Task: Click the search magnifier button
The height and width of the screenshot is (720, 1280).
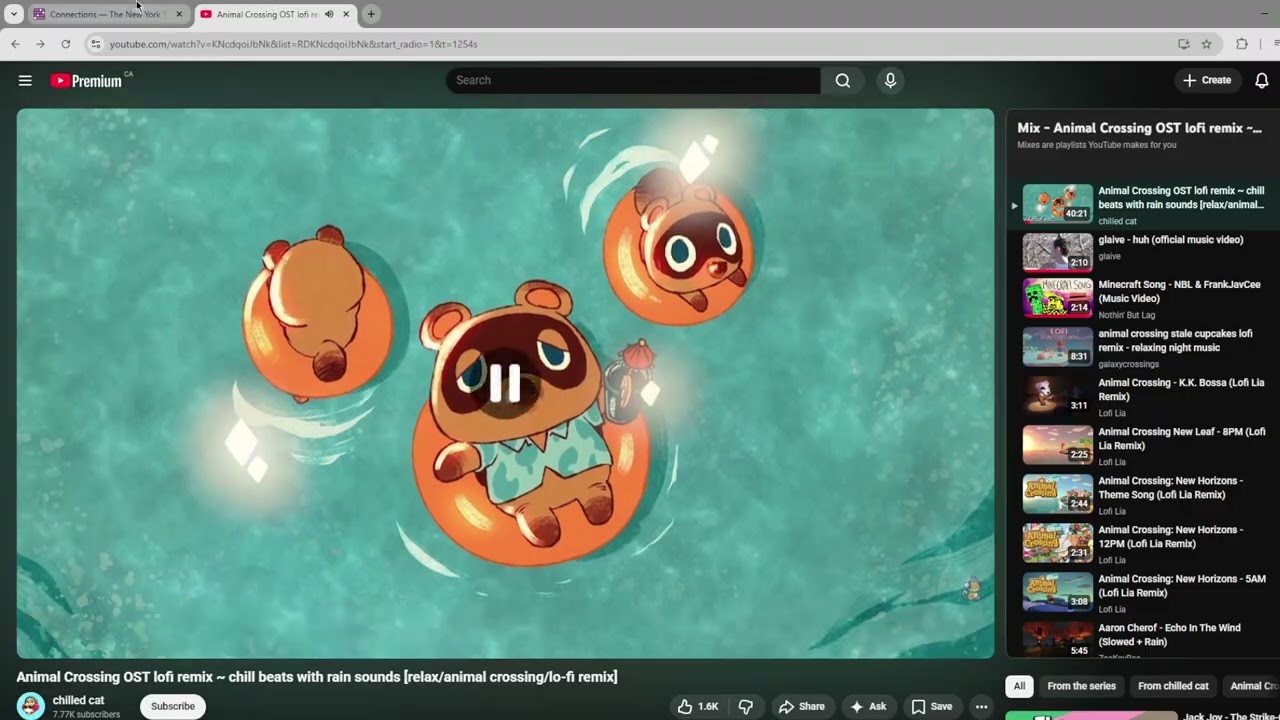Action: (843, 81)
